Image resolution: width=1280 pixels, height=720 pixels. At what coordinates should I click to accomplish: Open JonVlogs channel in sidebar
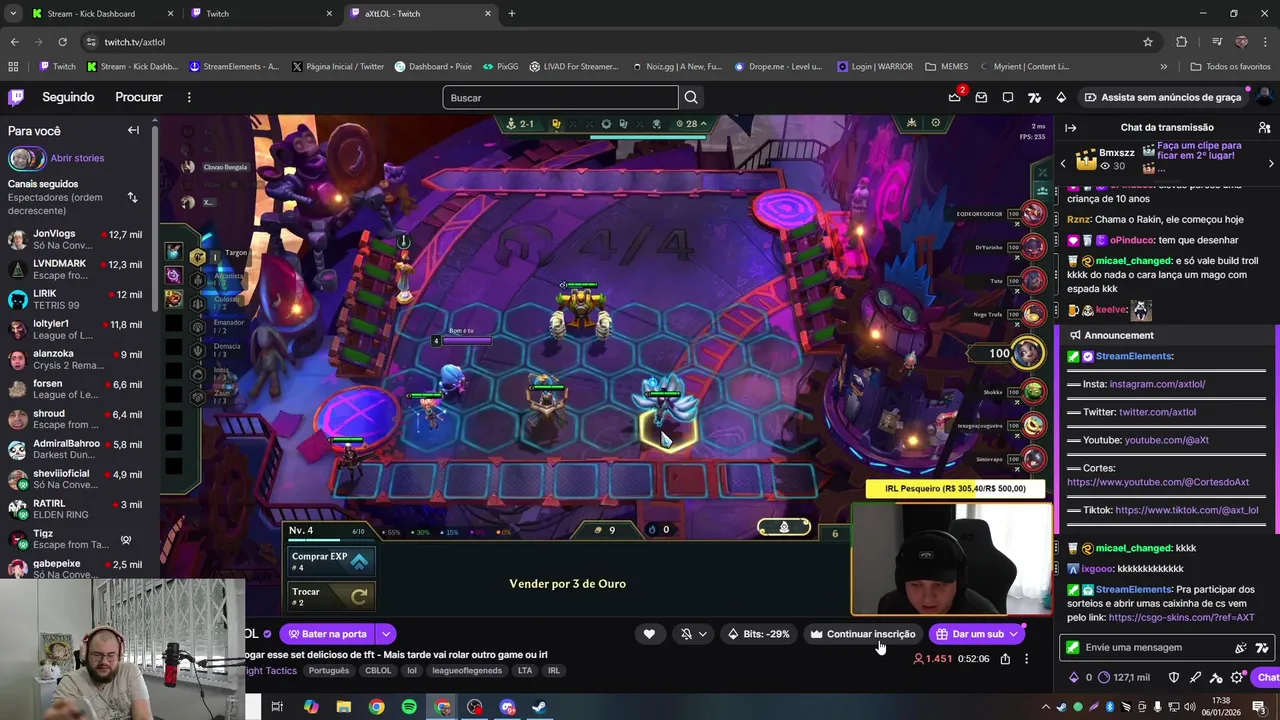coord(77,240)
